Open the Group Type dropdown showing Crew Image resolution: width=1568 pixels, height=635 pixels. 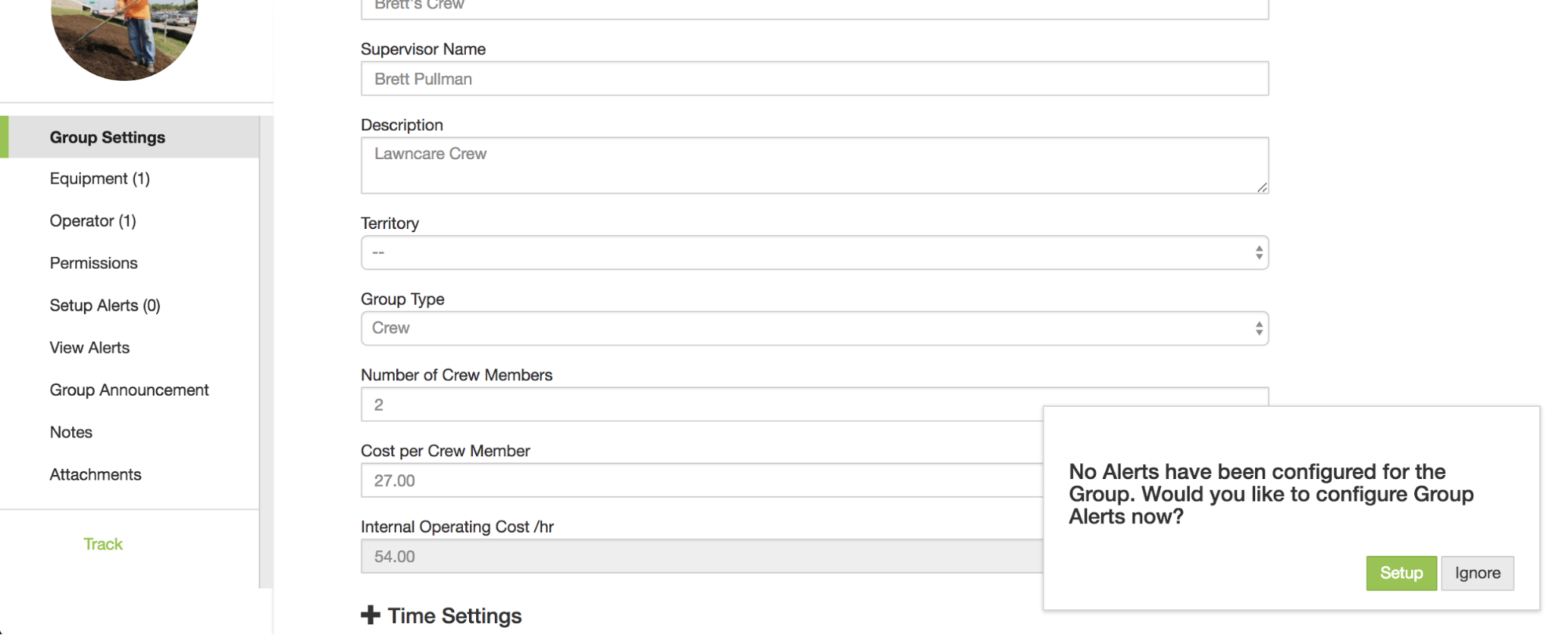coord(814,328)
